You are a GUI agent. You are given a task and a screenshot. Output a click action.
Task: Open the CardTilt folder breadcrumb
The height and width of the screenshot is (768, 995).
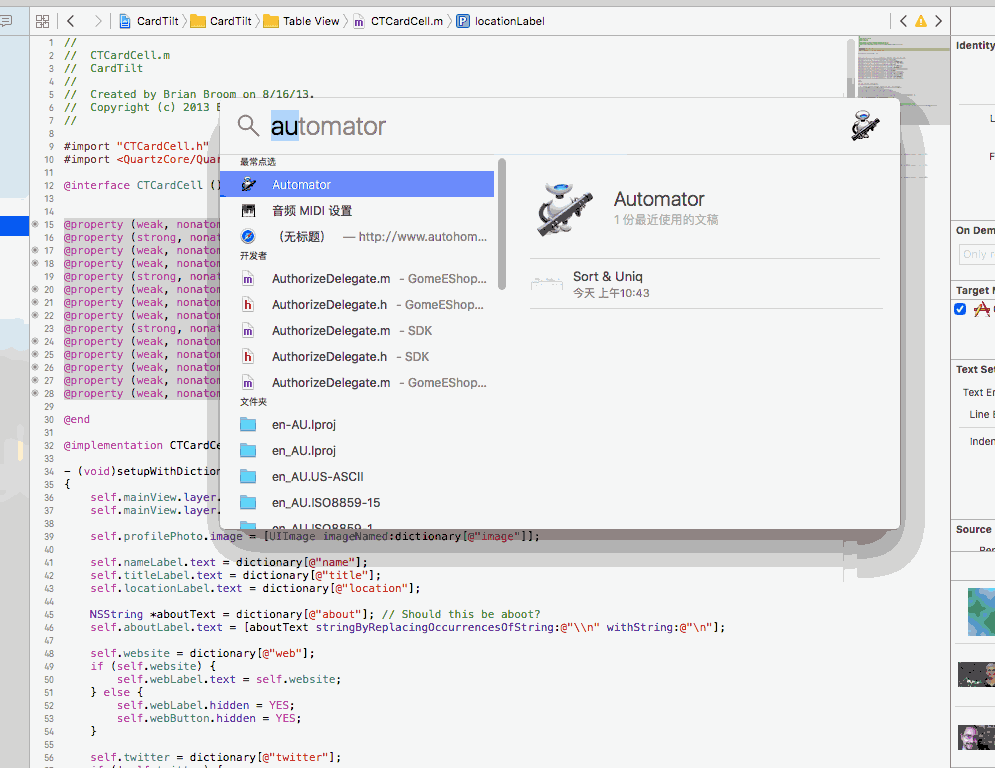222,21
